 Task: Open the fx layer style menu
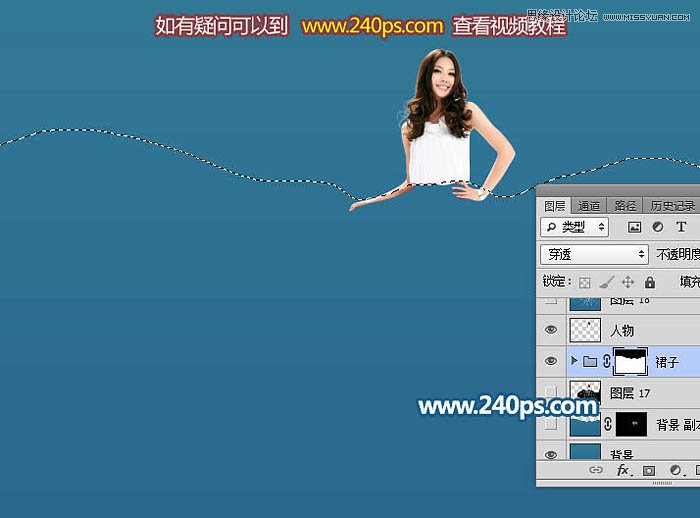[x=622, y=469]
